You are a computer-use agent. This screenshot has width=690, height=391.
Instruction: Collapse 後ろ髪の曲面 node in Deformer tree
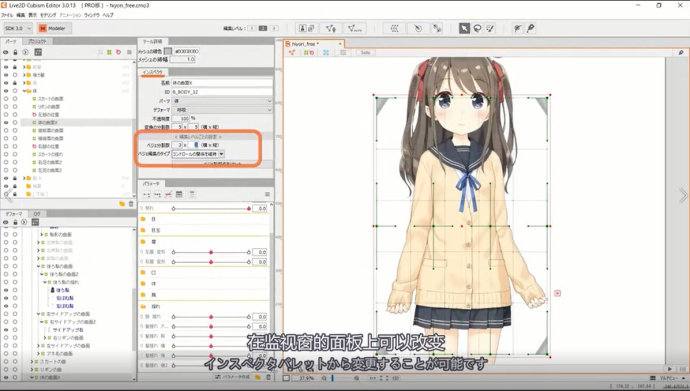pyautogui.click(x=39, y=266)
